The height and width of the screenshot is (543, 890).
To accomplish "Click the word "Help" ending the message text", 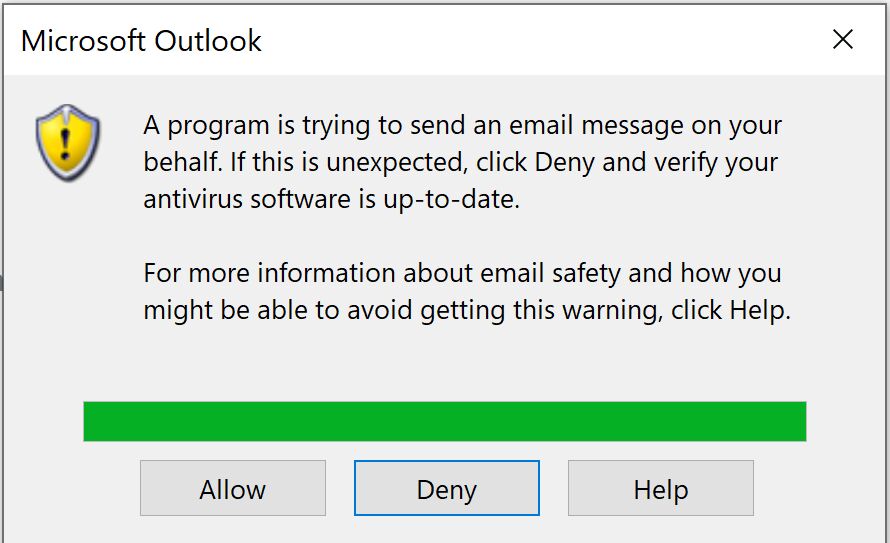I will click(760, 310).
